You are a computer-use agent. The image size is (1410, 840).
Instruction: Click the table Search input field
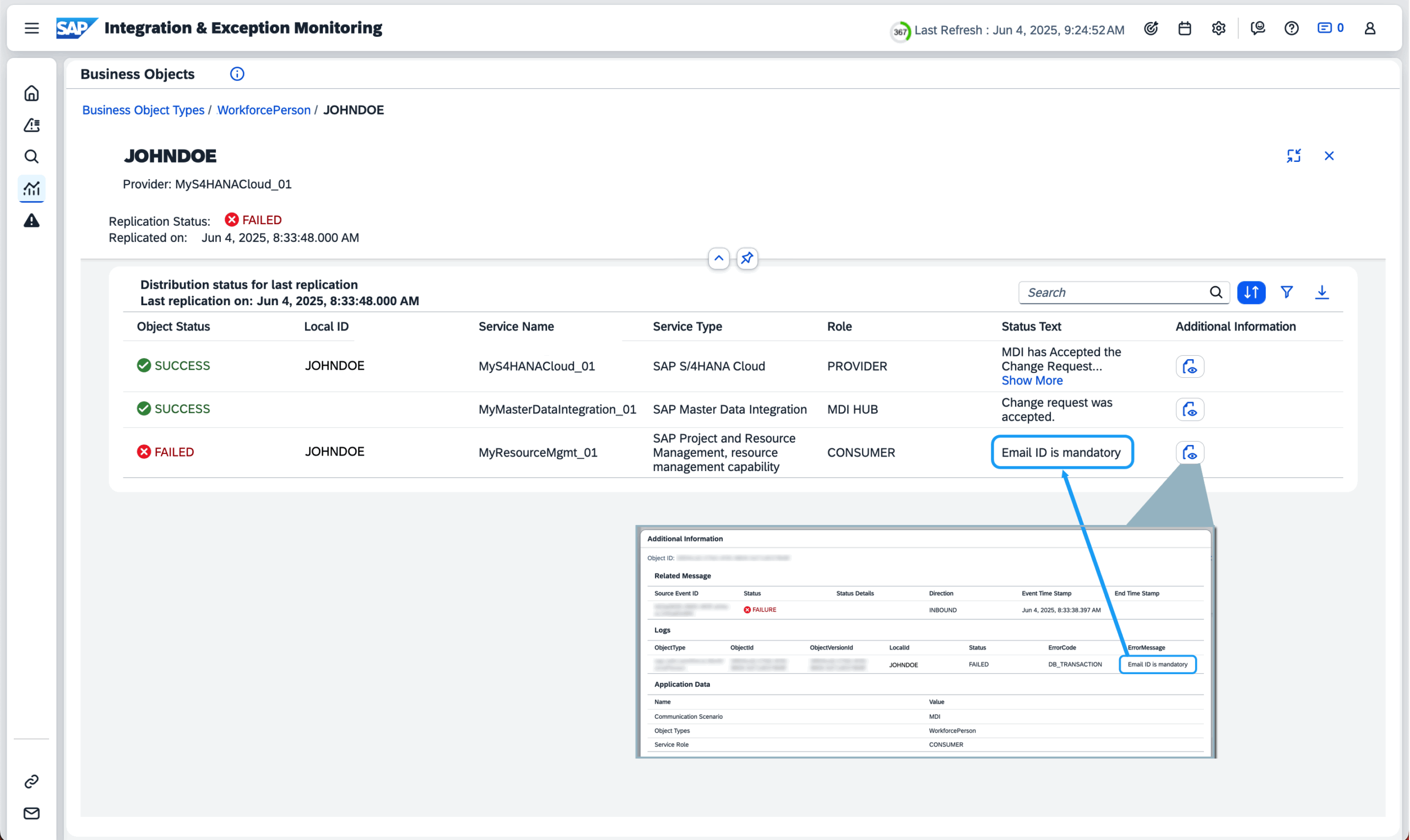[1115, 292]
